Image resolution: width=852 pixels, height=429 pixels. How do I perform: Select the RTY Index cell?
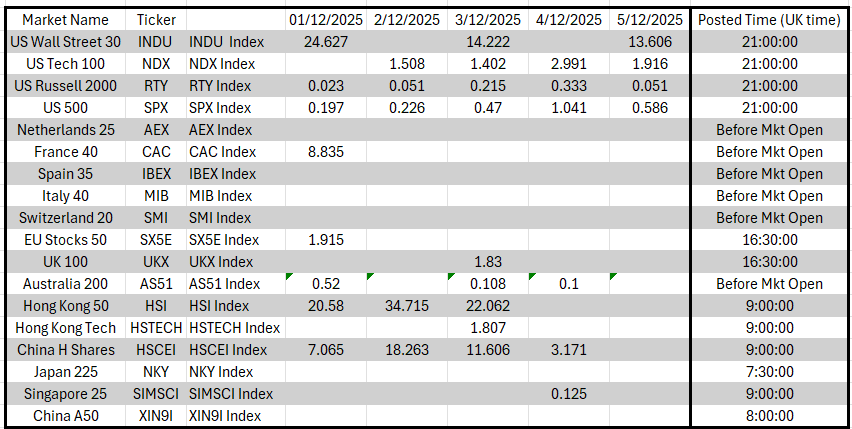point(220,86)
